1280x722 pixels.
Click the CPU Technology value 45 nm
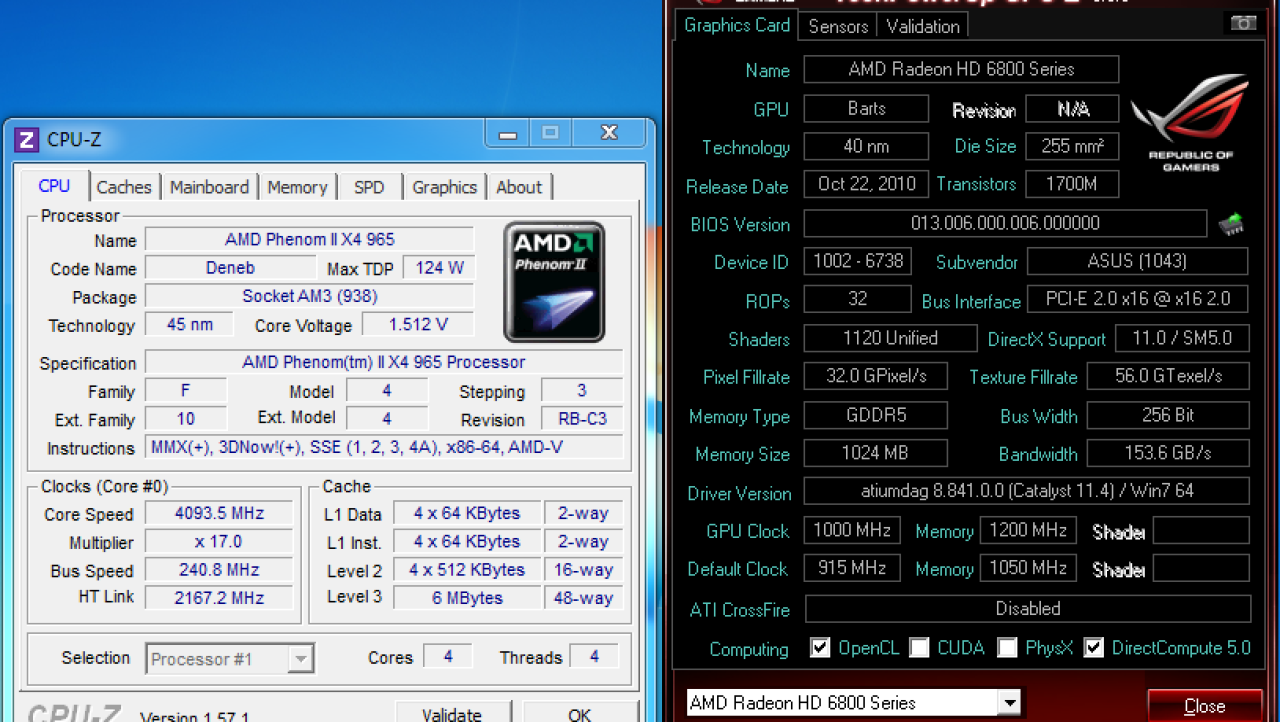tap(189, 324)
